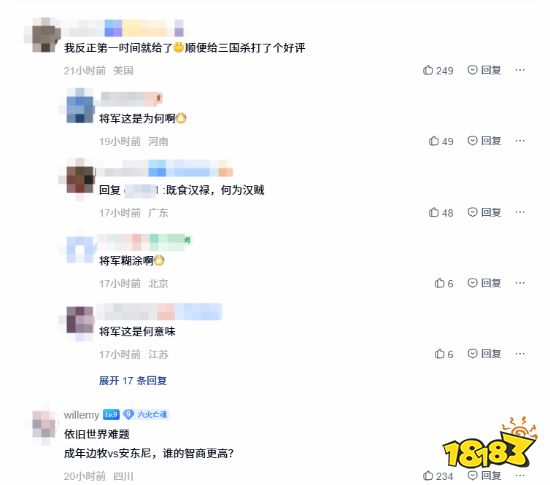
Task: Open more options for the 48-like reply
Action: point(520,212)
